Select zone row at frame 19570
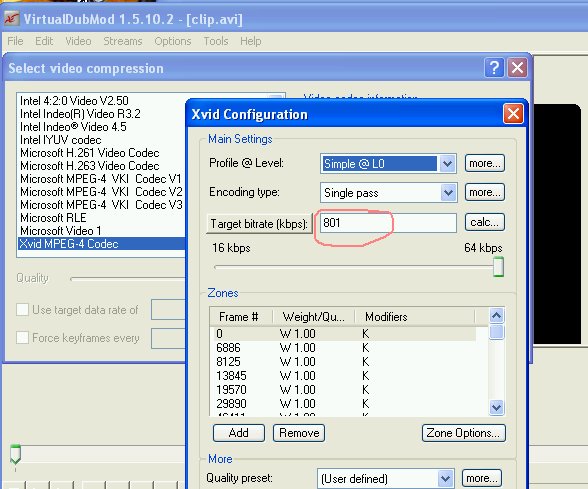588x489 pixels. (345, 390)
